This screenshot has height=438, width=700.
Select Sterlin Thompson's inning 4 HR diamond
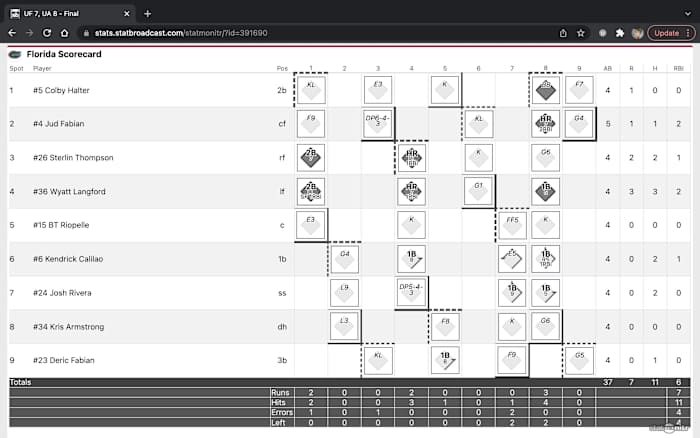(x=412, y=158)
